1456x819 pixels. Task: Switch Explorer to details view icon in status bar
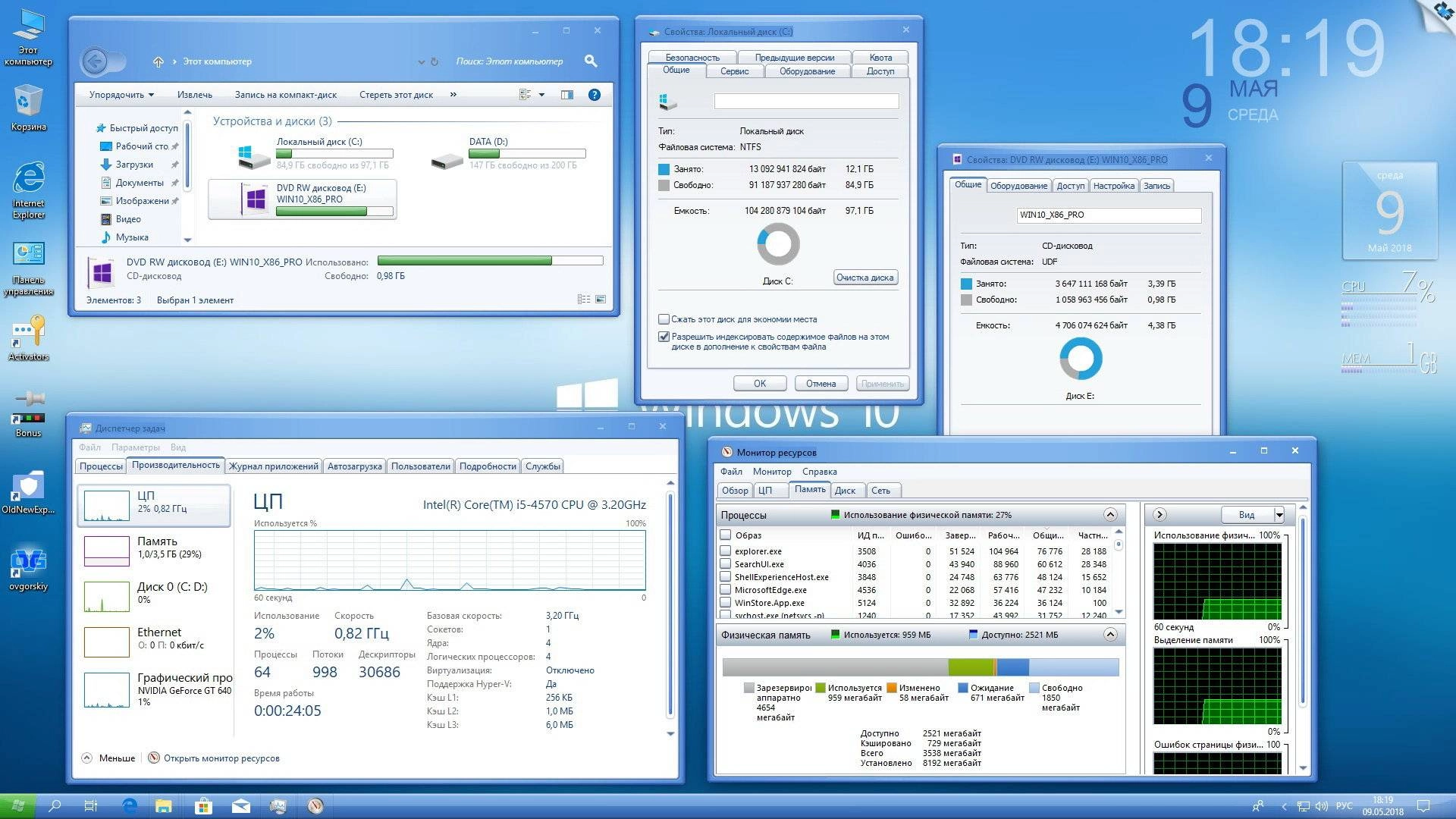[x=584, y=300]
